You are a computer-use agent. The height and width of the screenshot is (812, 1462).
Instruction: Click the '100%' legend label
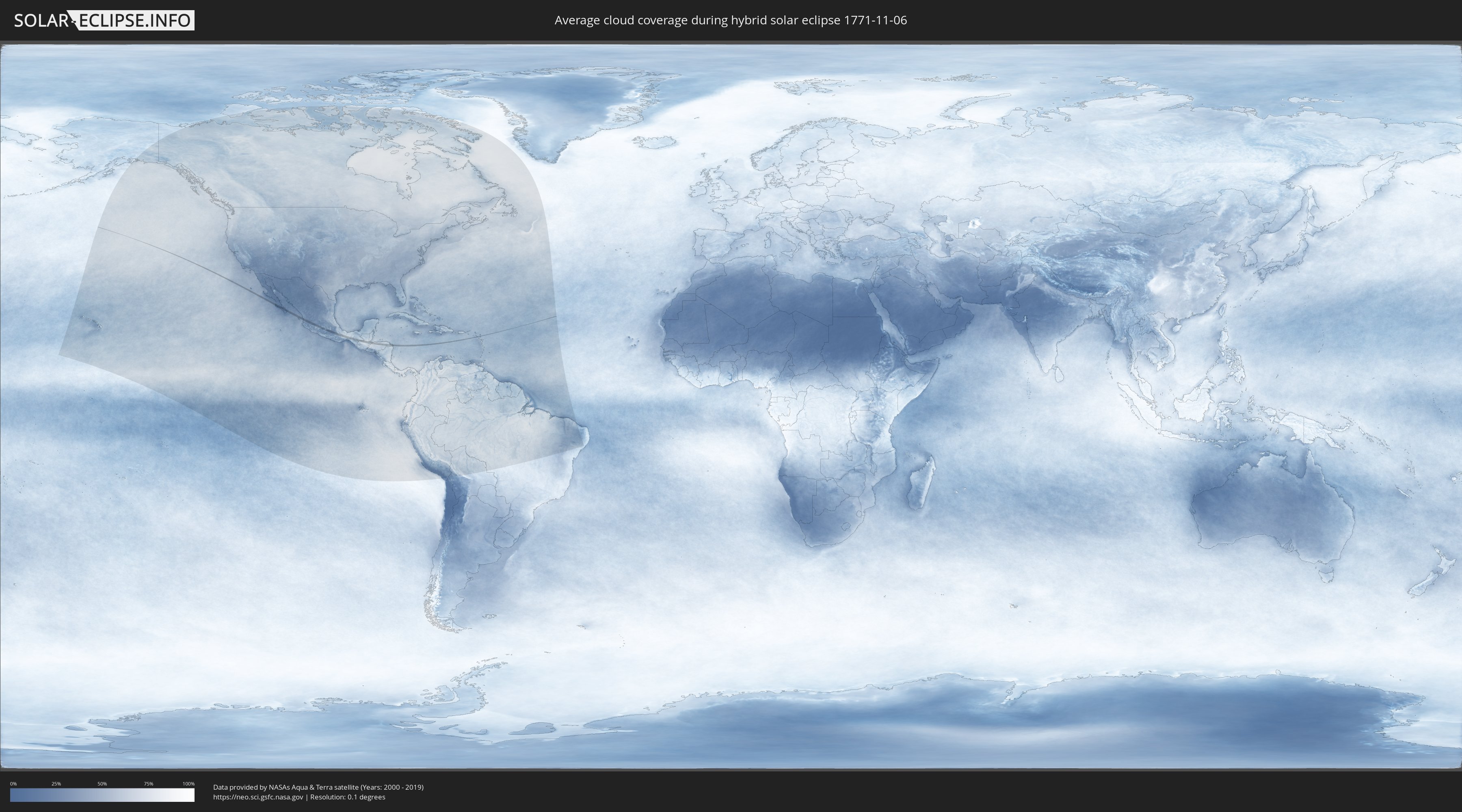[188, 784]
